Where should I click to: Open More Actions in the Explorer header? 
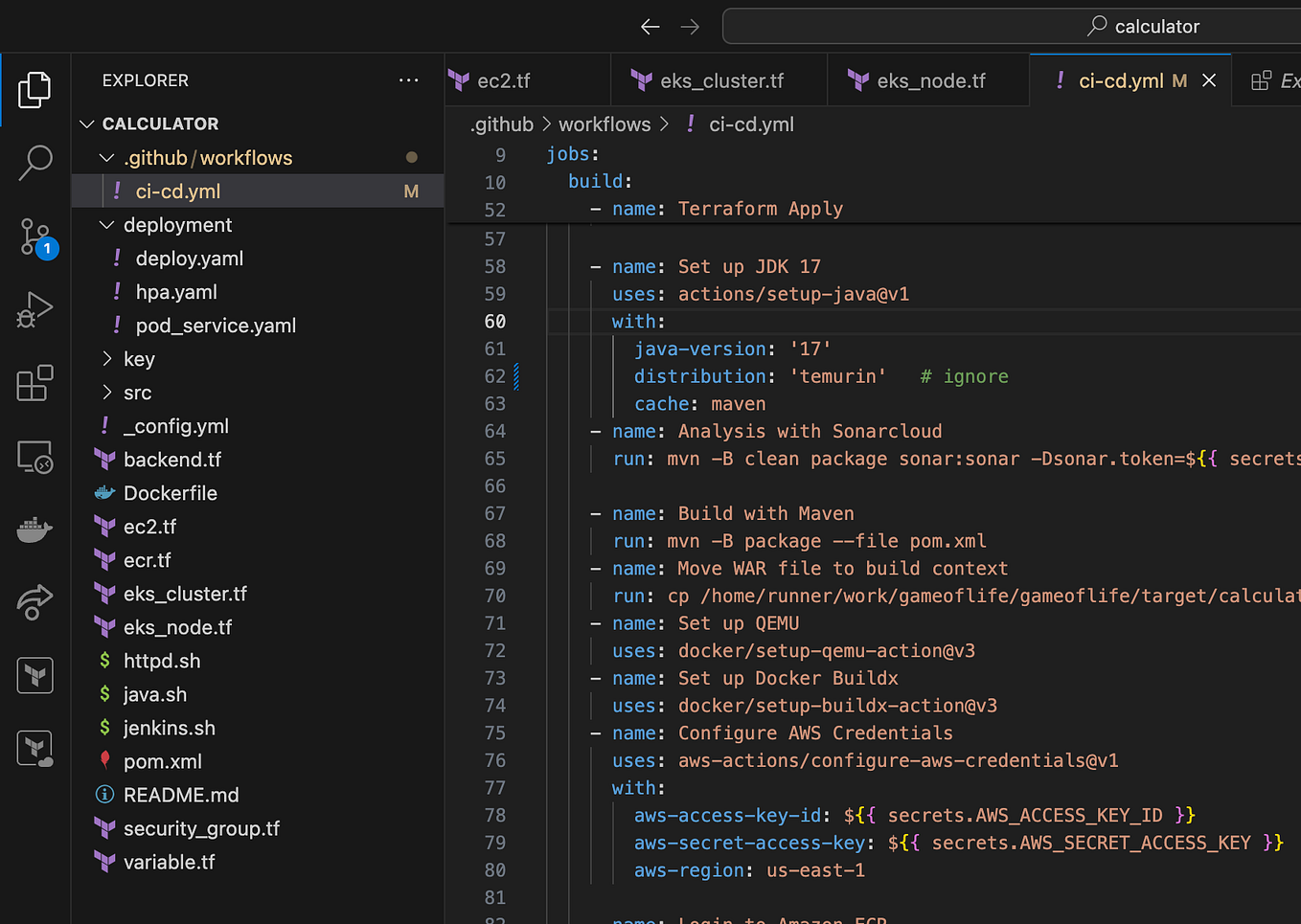click(409, 80)
